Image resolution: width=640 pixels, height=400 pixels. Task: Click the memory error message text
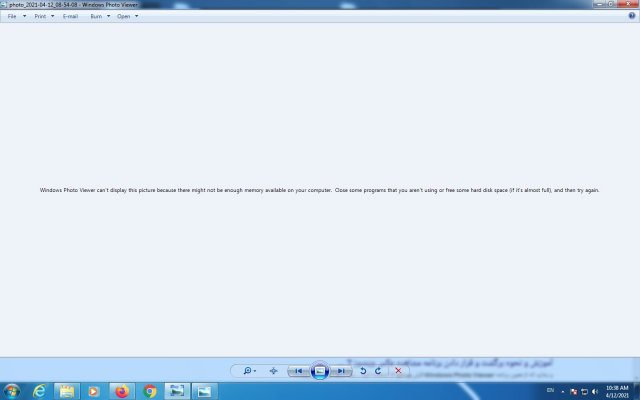(320, 190)
